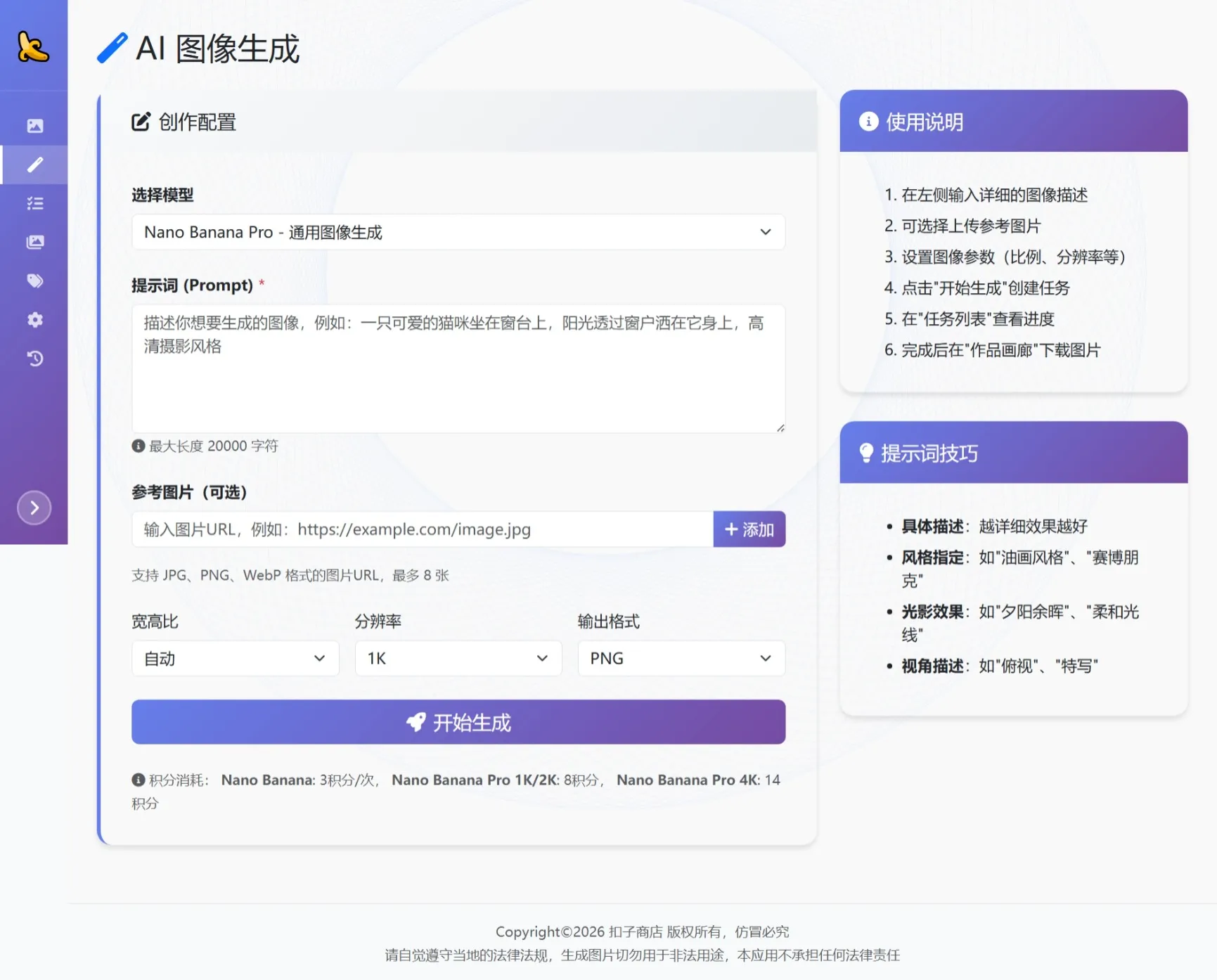Viewport: 1217px width, 980px height.
Task: Expand the sidebar with the chevron arrow
Action: pyautogui.click(x=34, y=508)
